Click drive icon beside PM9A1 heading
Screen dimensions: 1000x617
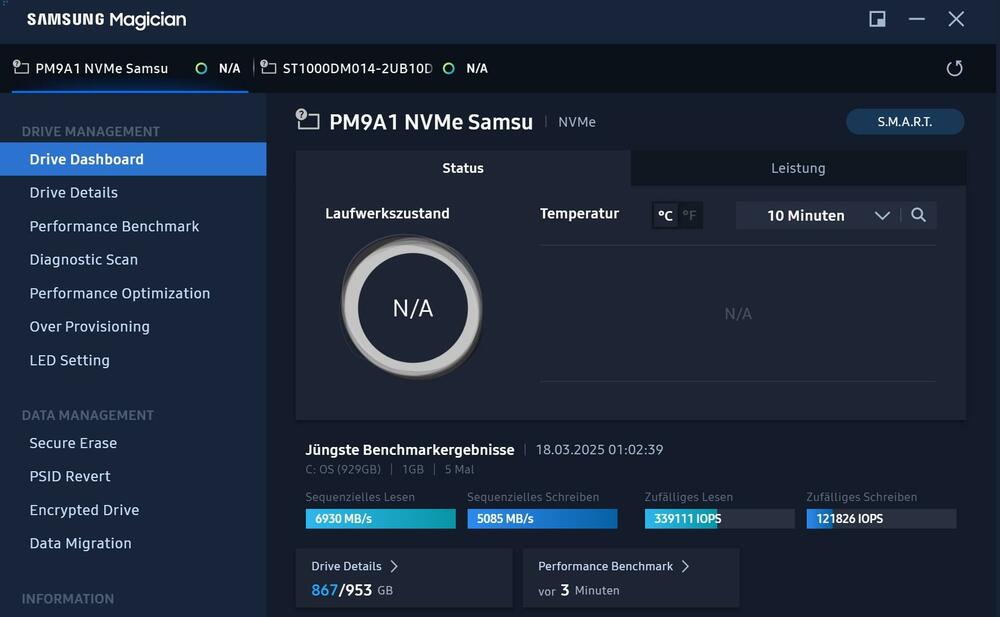(x=307, y=121)
